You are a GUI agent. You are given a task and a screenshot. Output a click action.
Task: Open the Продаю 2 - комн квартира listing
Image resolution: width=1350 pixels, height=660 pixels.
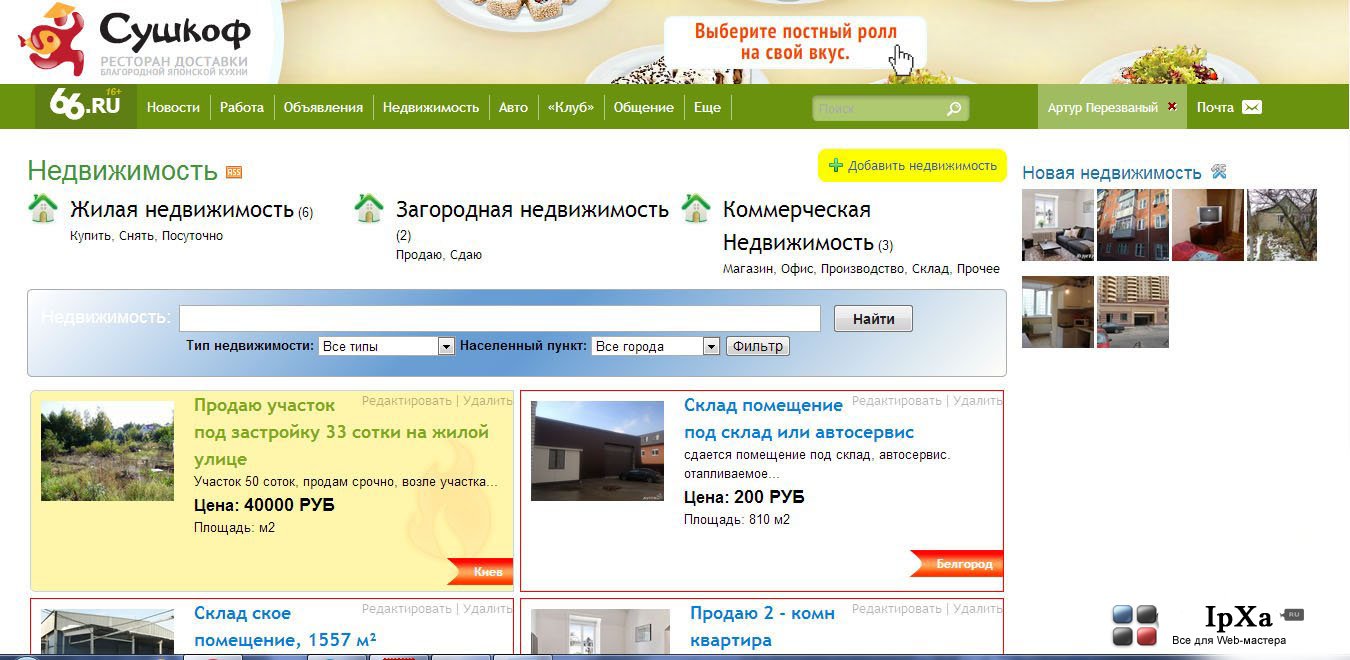(x=762, y=627)
